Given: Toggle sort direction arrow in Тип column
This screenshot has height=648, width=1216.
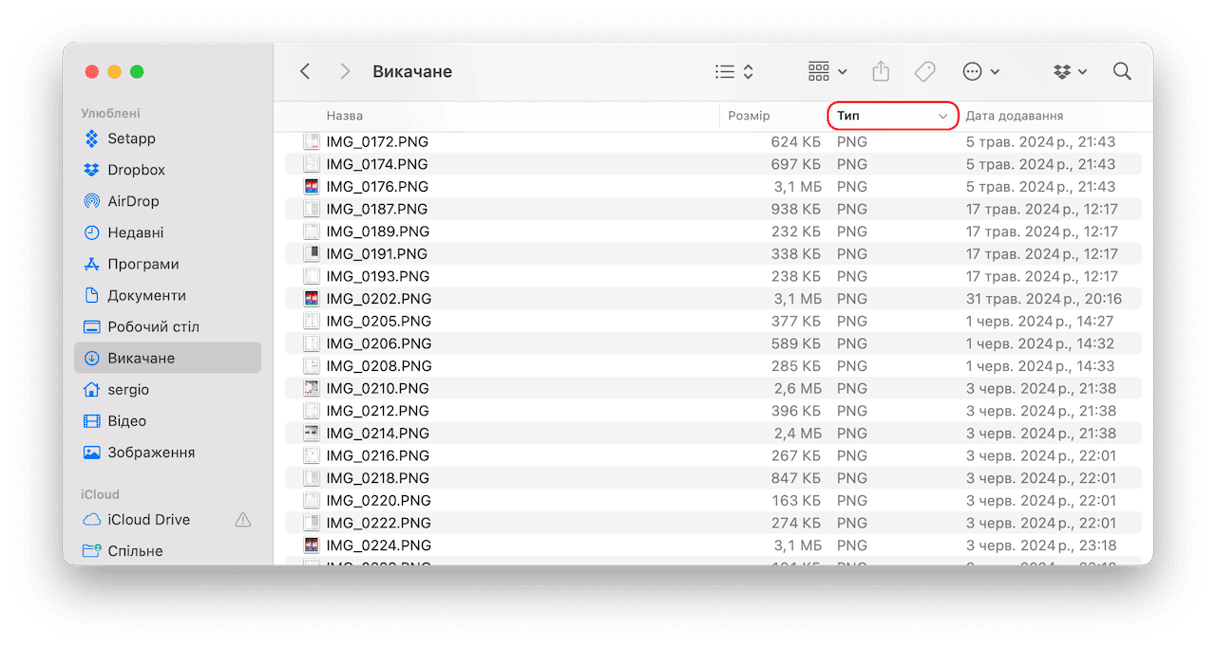Looking at the screenshot, I should [942, 117].
